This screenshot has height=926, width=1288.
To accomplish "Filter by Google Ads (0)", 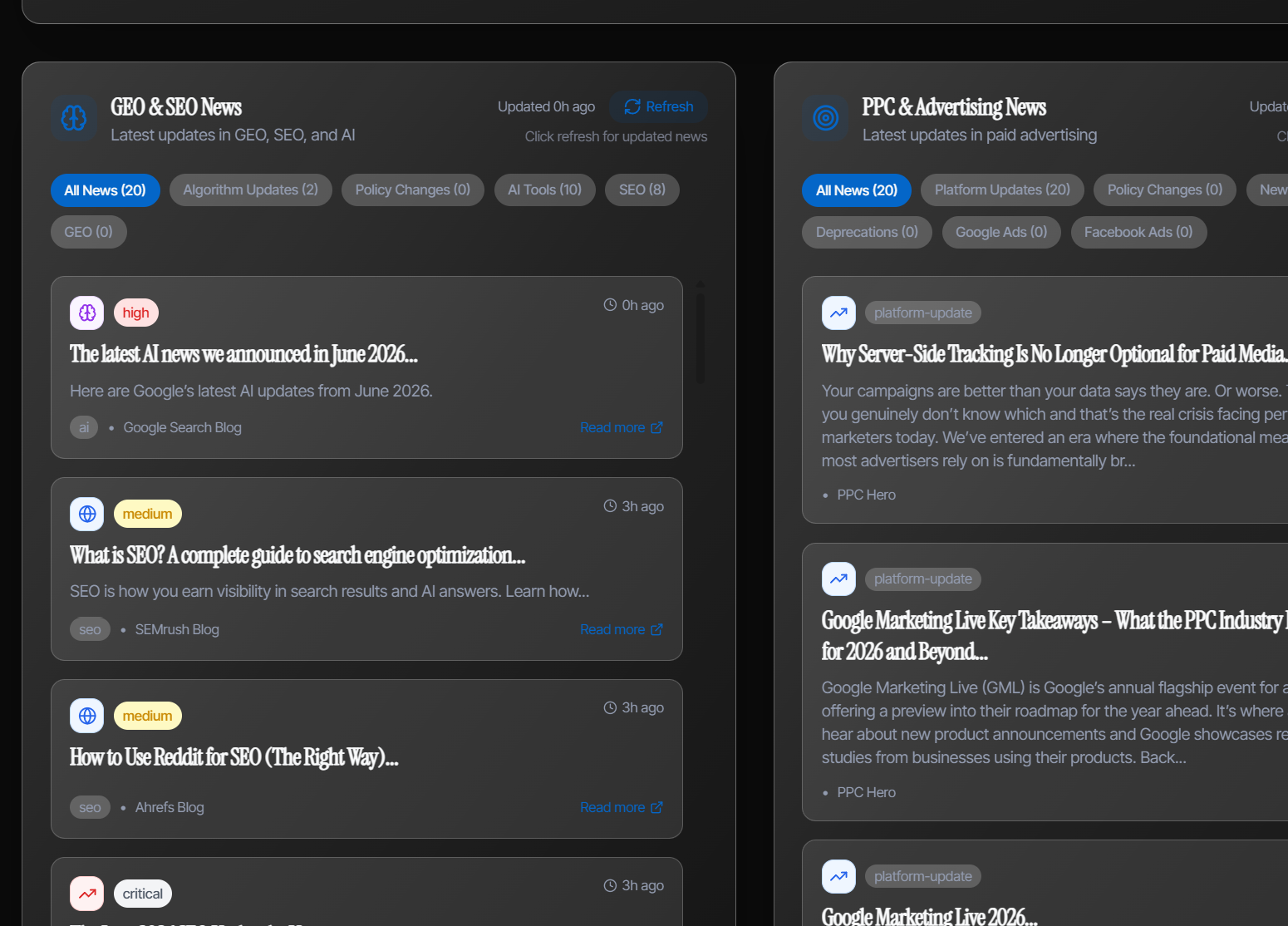I will (1001, 232).
